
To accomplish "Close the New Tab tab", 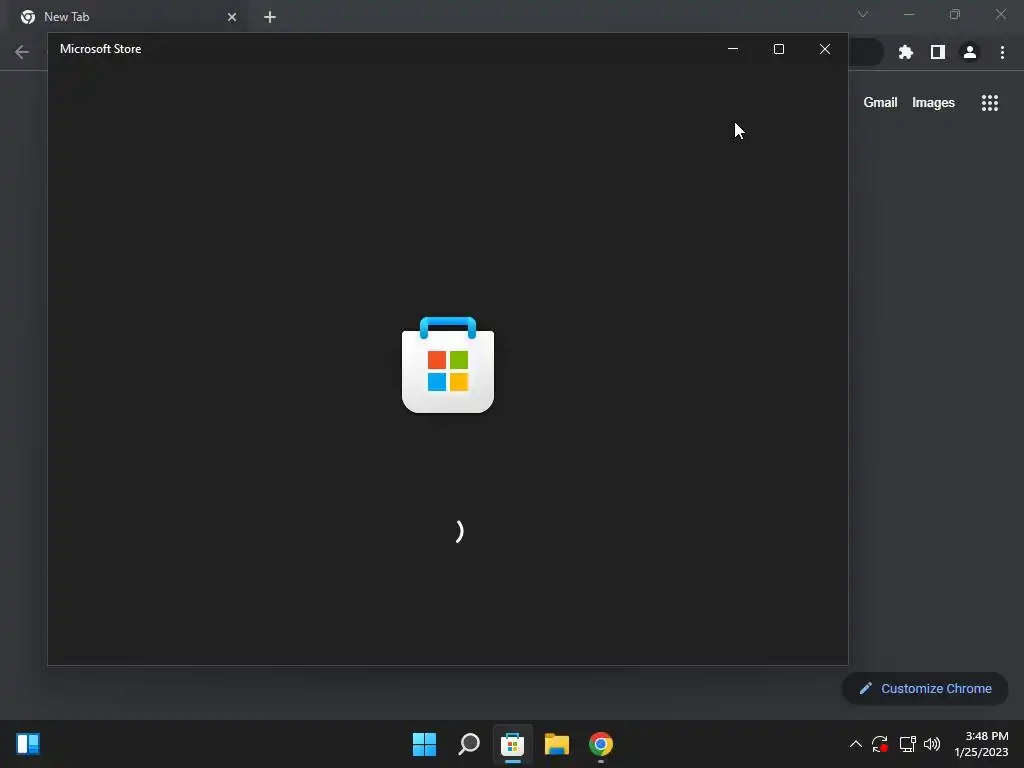I will 232,17.
